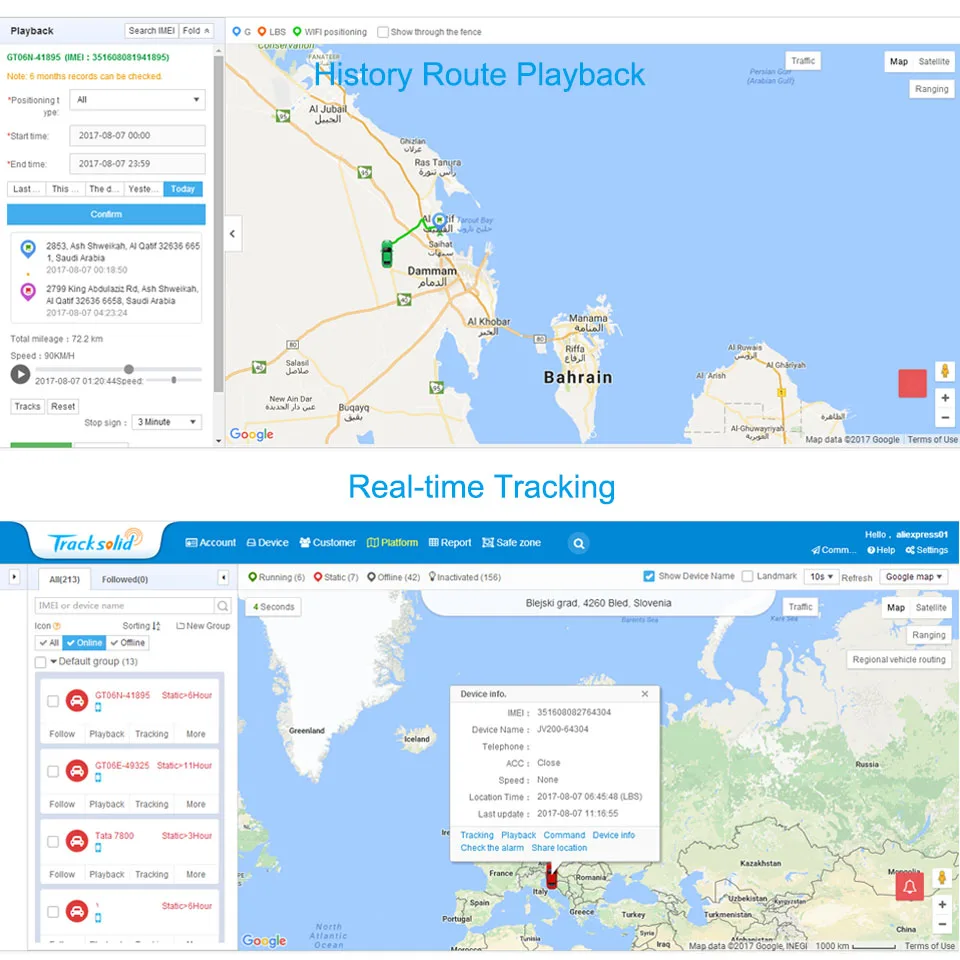The width and height of the screenshot is (960, 960).
Task: Show Traffic on the tracking map
Action: pos(800,607)
